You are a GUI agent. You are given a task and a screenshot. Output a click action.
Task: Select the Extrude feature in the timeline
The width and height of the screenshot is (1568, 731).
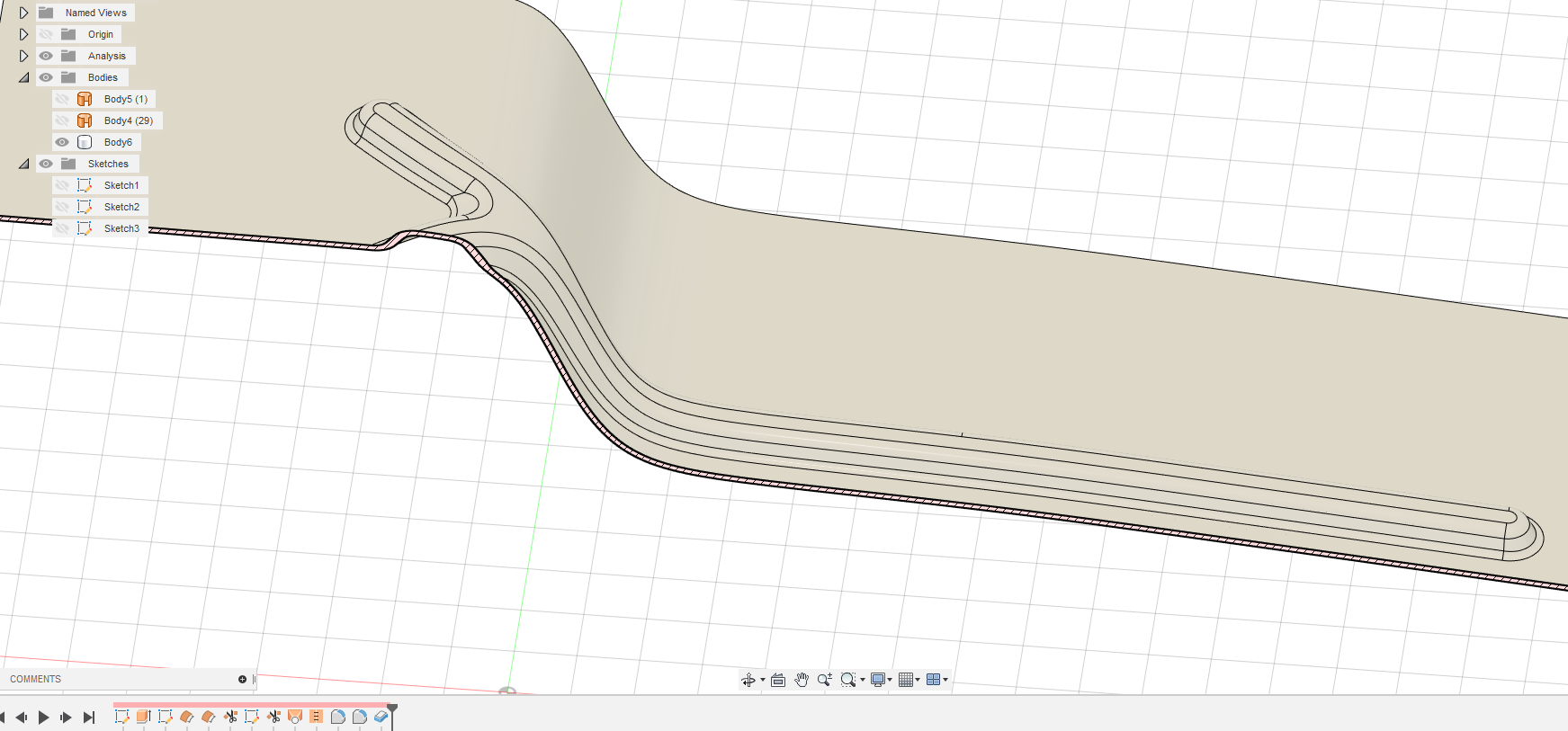pyautogui.click(x=143, y=717)
